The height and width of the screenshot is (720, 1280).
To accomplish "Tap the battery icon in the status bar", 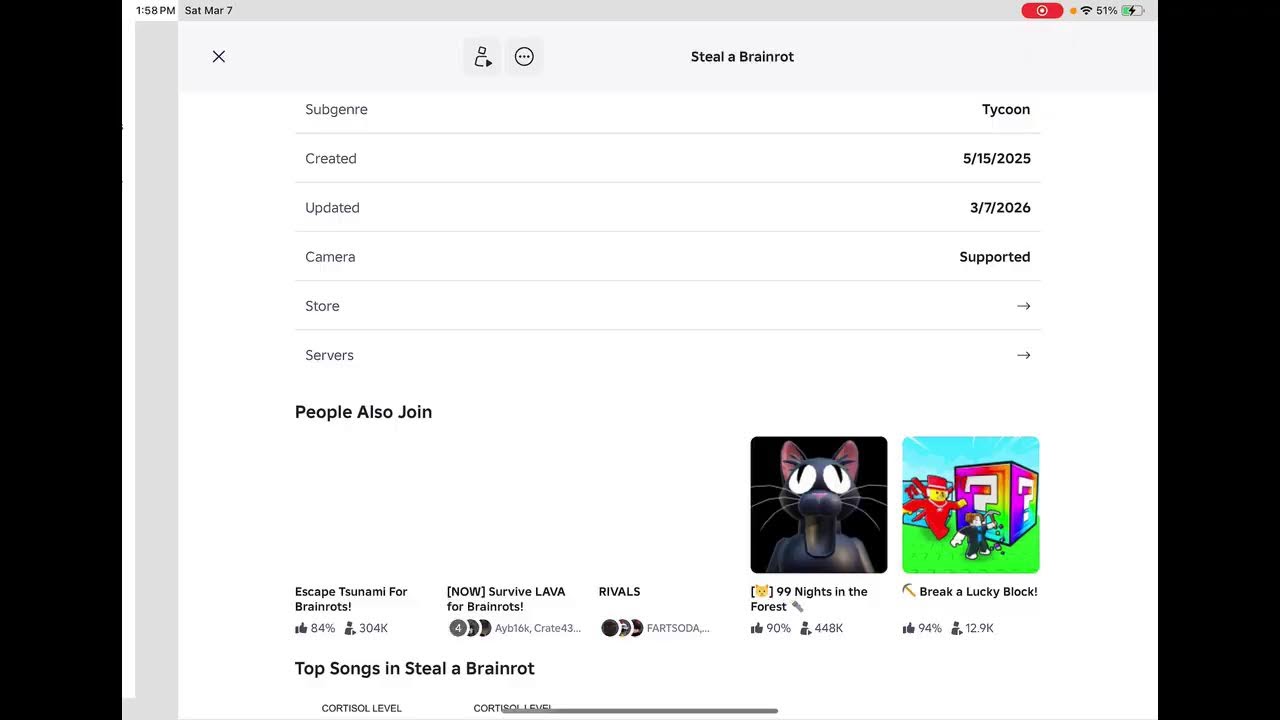I will (x=1132, y=10).
